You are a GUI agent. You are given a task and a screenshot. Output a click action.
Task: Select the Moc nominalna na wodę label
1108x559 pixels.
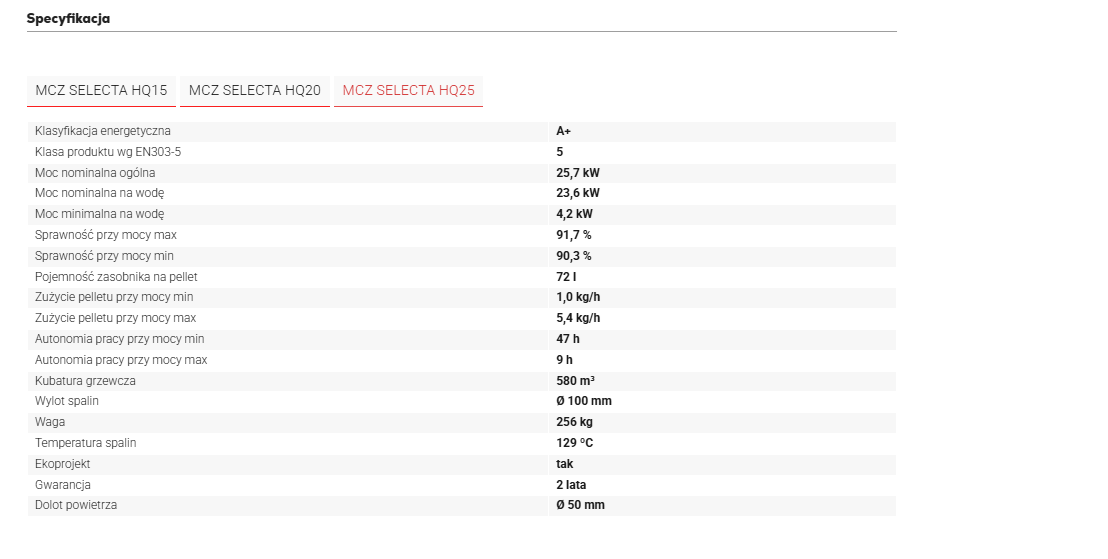(99, 193)
